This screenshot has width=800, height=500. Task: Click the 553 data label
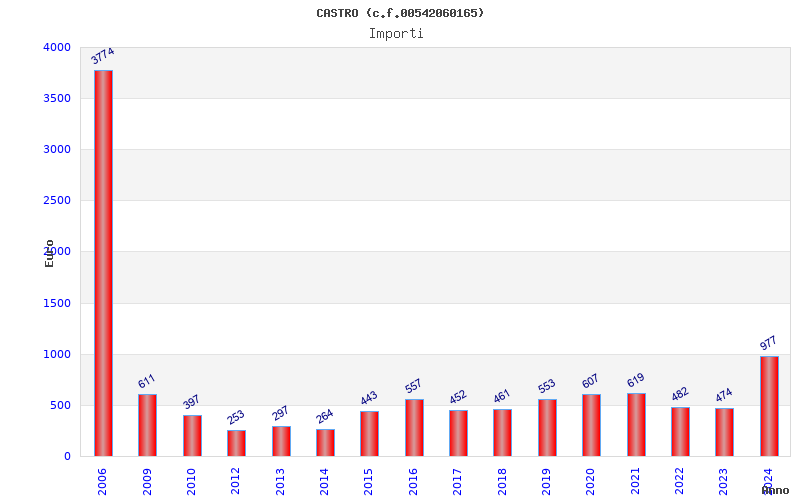click(x=546, y=386)
